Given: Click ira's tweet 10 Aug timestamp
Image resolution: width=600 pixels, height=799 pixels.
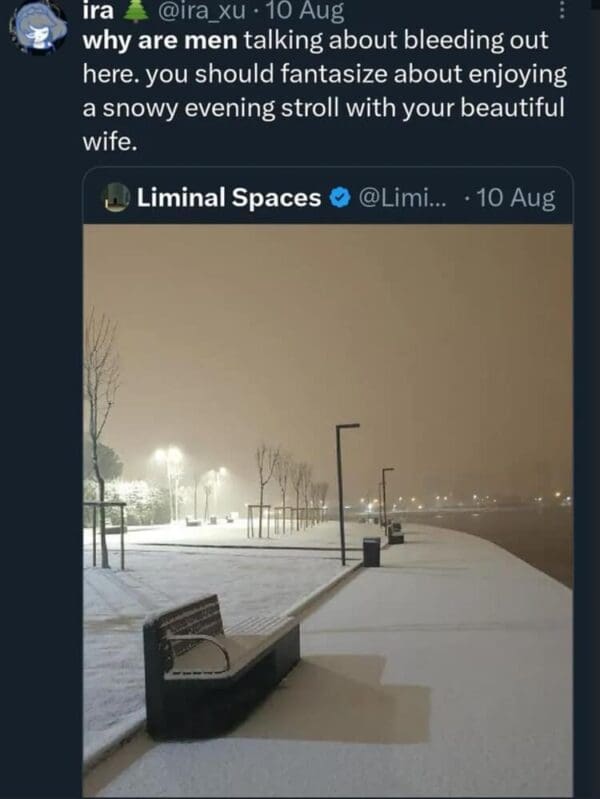Looking at the screenshot, I should pyautogui.click(x=306, y=12).
